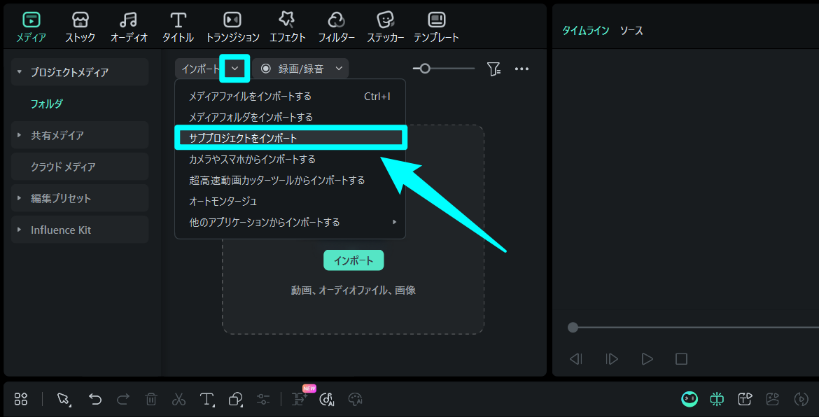Click the scissors split icon
The height and width of the screenshot is (417, 819).
point(179,399)
